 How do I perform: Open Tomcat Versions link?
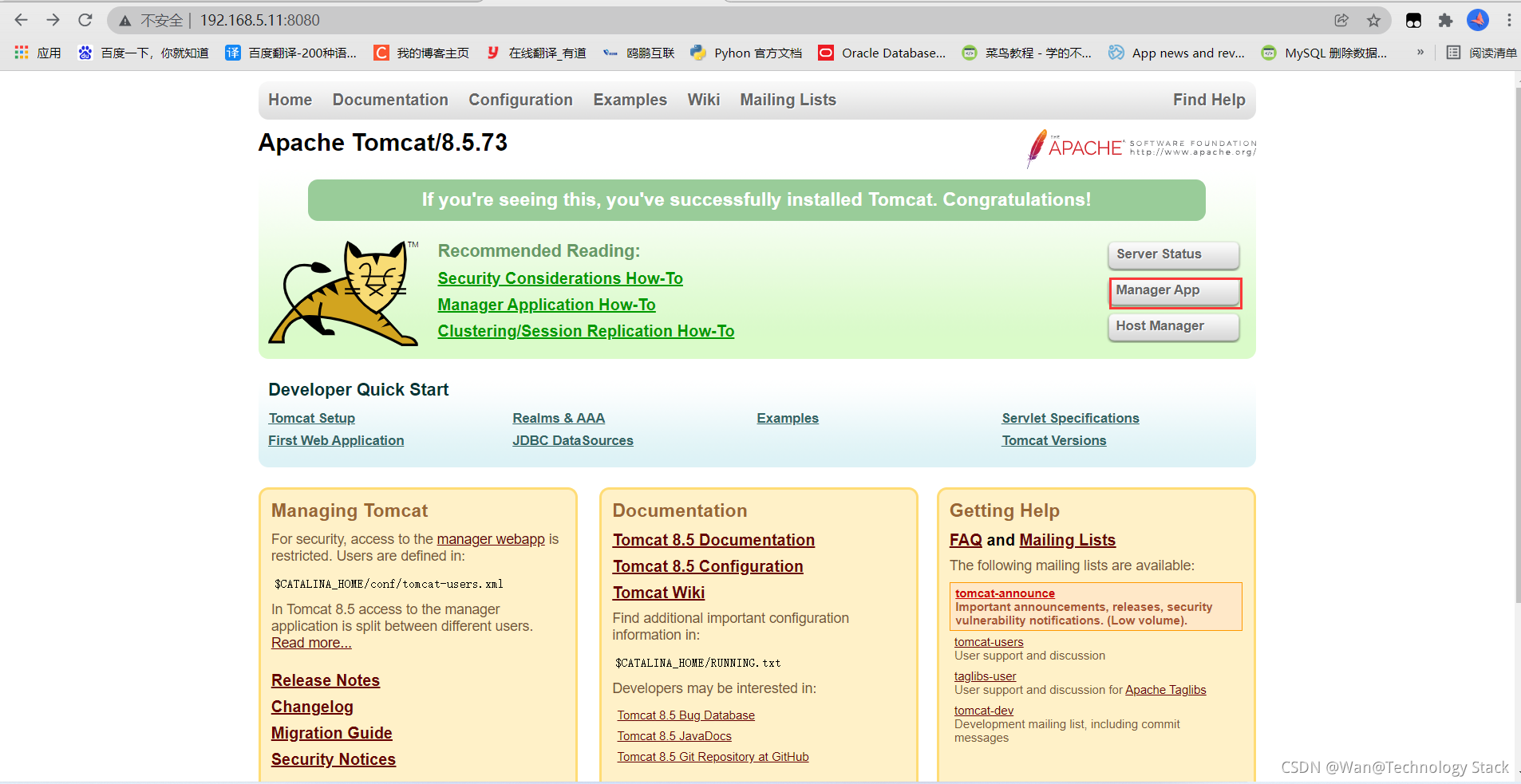[1054, 440]
